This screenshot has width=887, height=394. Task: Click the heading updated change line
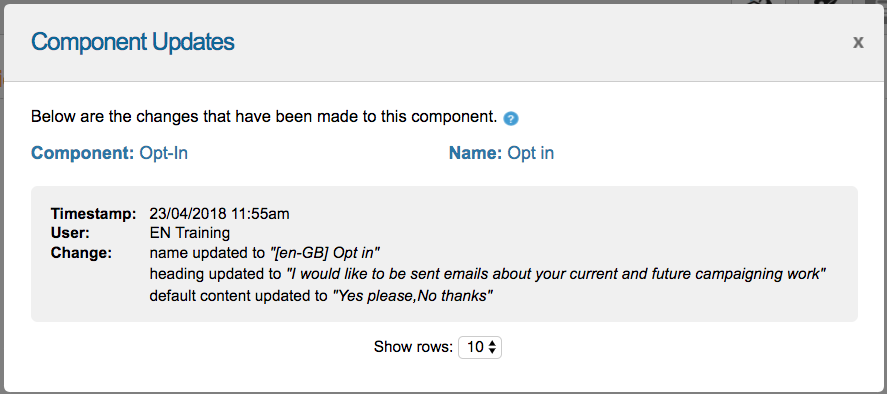488,275
